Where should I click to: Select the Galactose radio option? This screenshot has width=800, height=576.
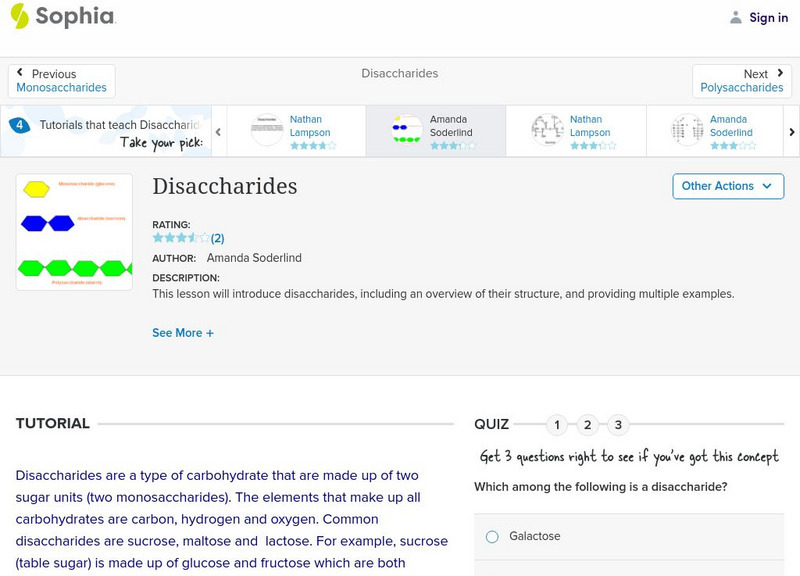(492, 537)
